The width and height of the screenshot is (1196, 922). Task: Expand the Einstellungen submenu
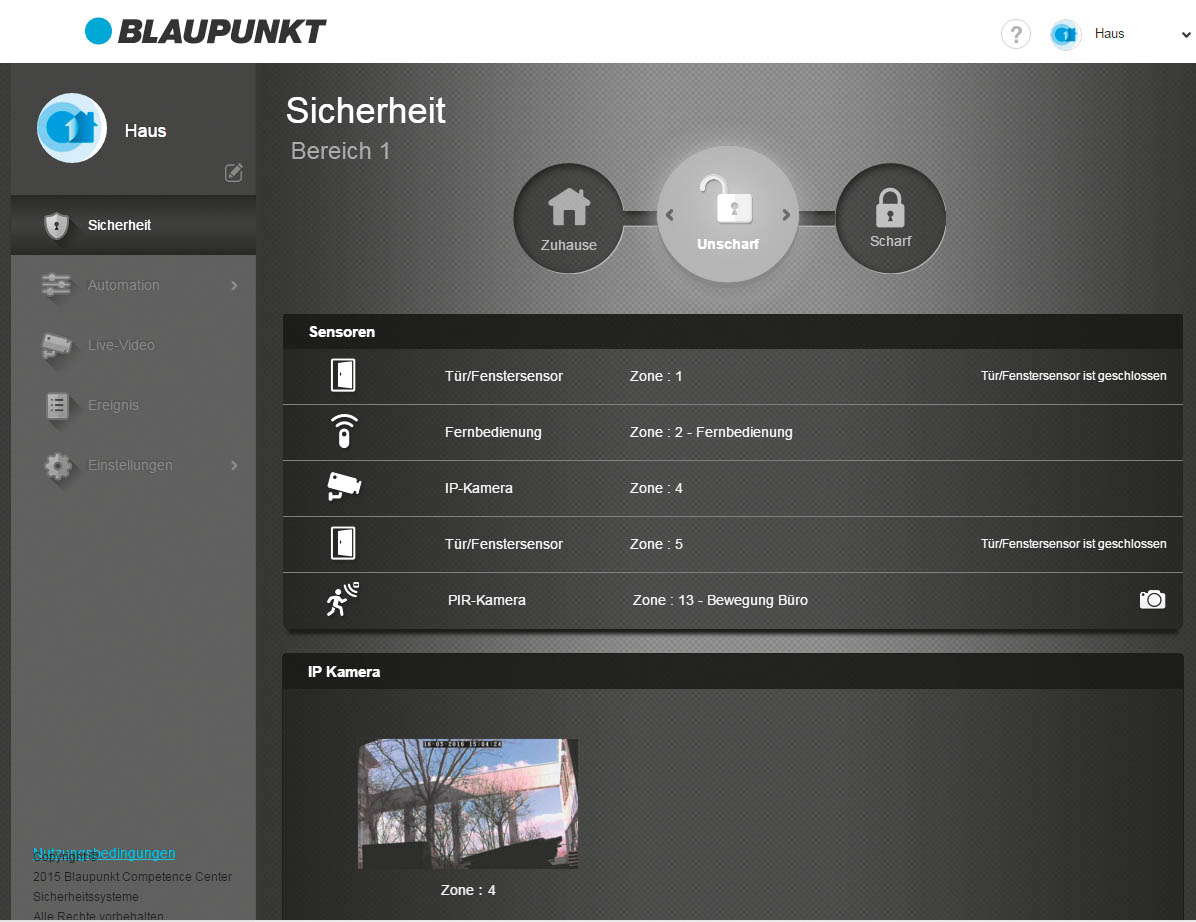click(x=234, y=466)
